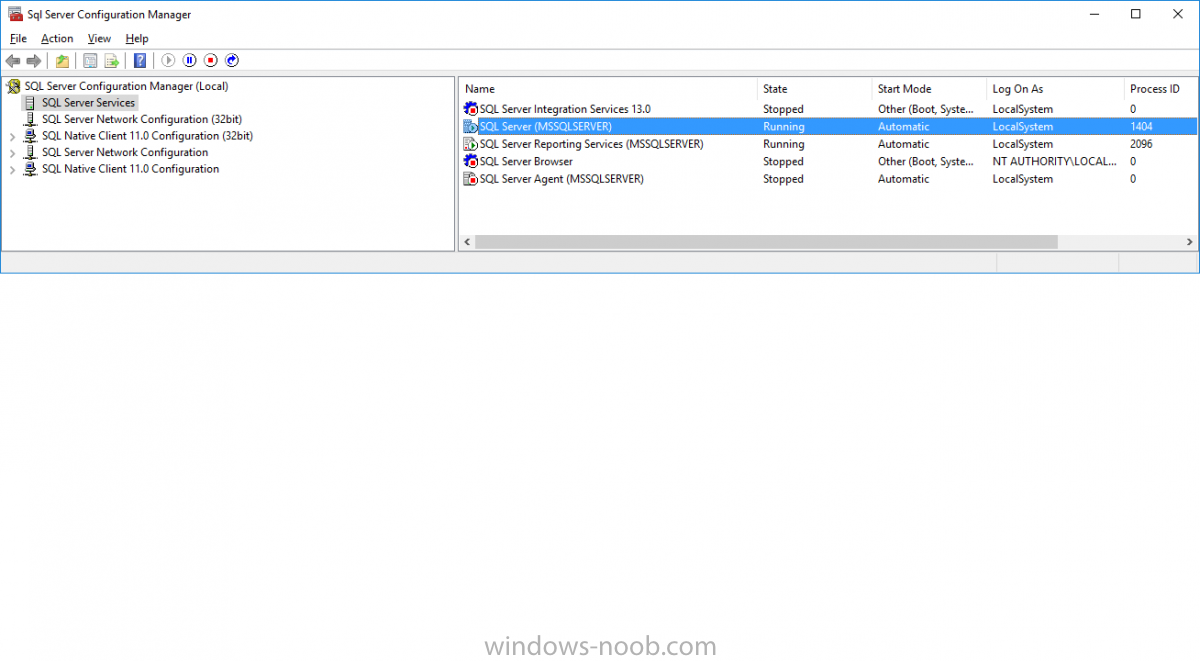Viewport: 1200px width, 661px height.
Task: Sort by the Name column header
Action: pyautogui.click(x=608, y=89)
